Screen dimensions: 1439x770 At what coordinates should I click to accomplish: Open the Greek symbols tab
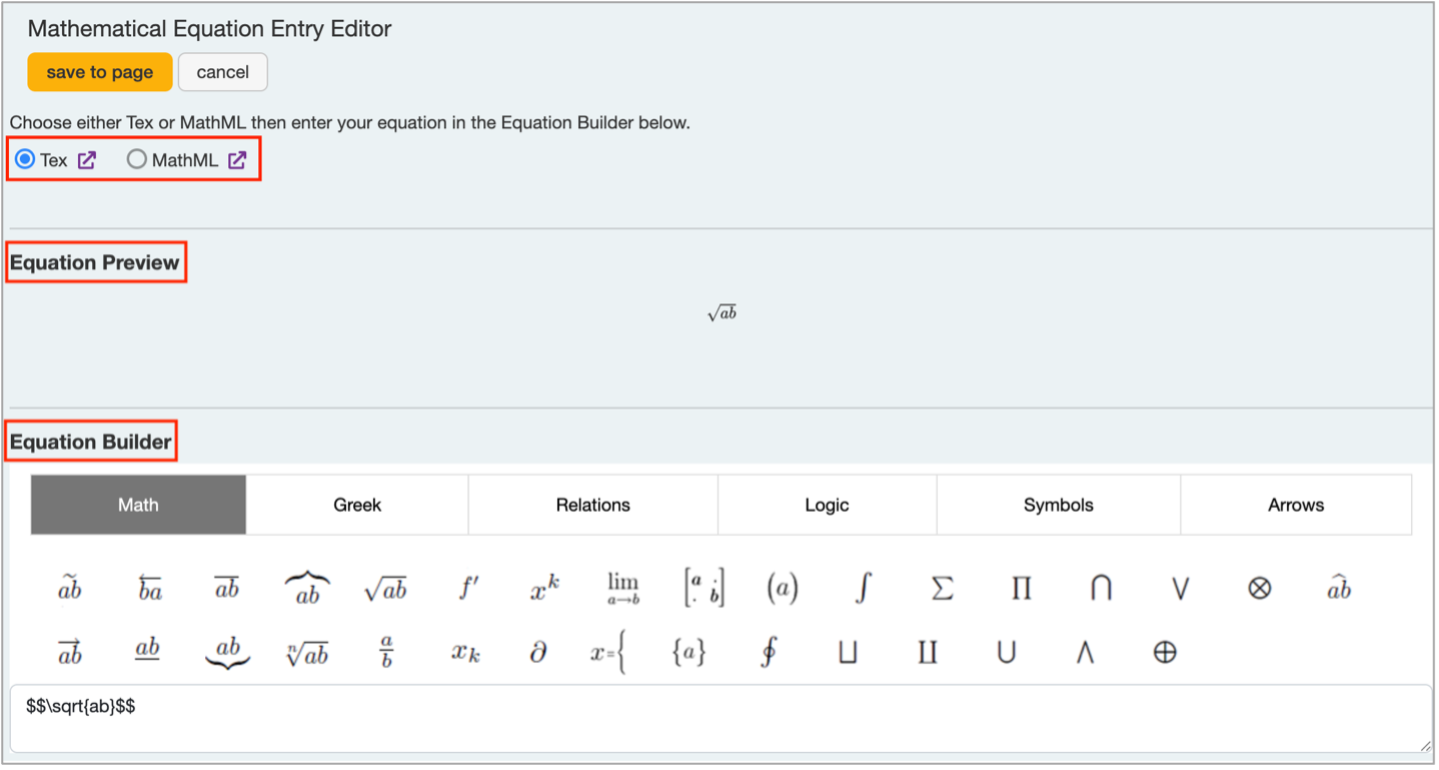(357, 505)
